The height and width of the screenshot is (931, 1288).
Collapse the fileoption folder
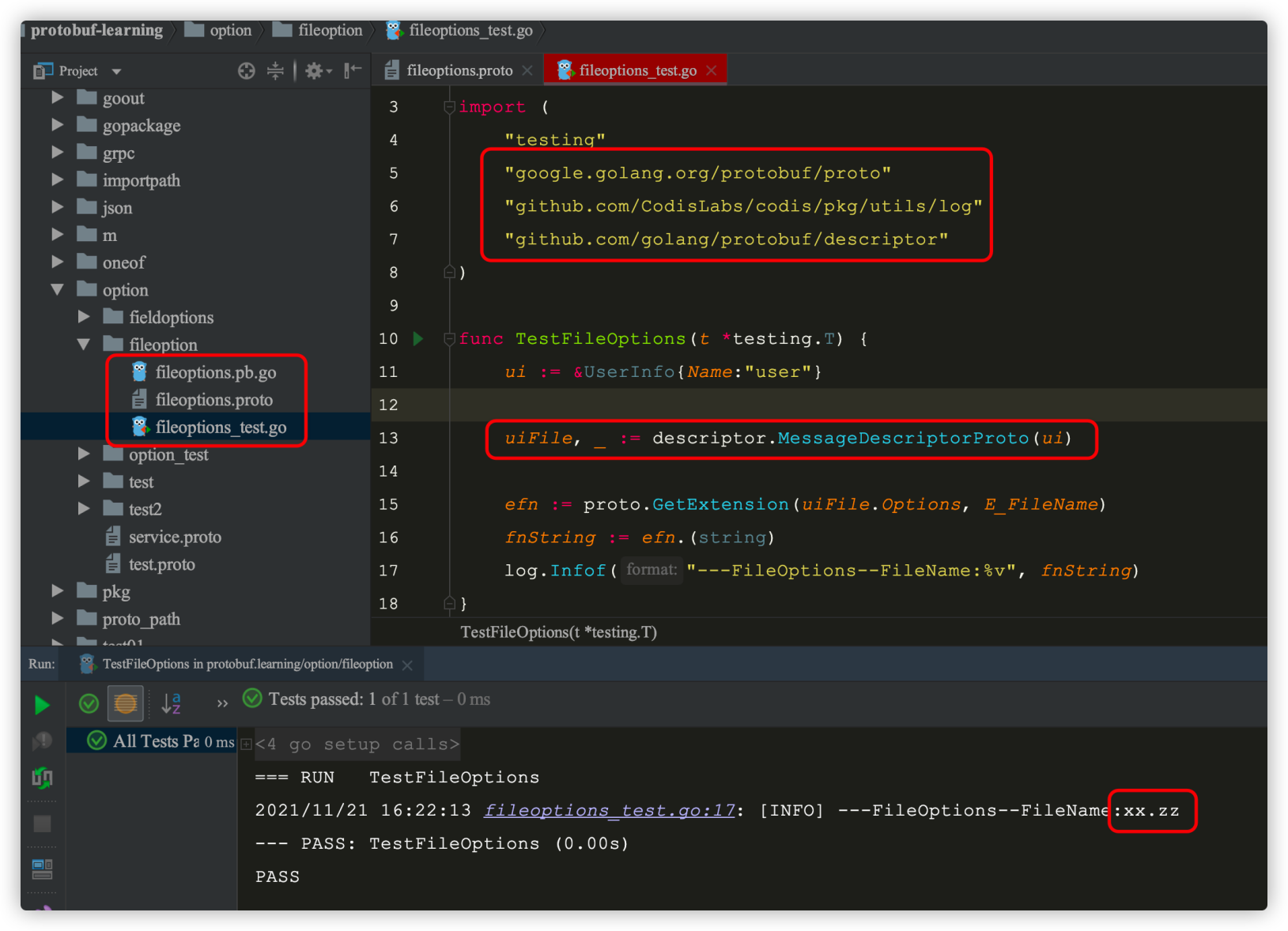[84, 344]
